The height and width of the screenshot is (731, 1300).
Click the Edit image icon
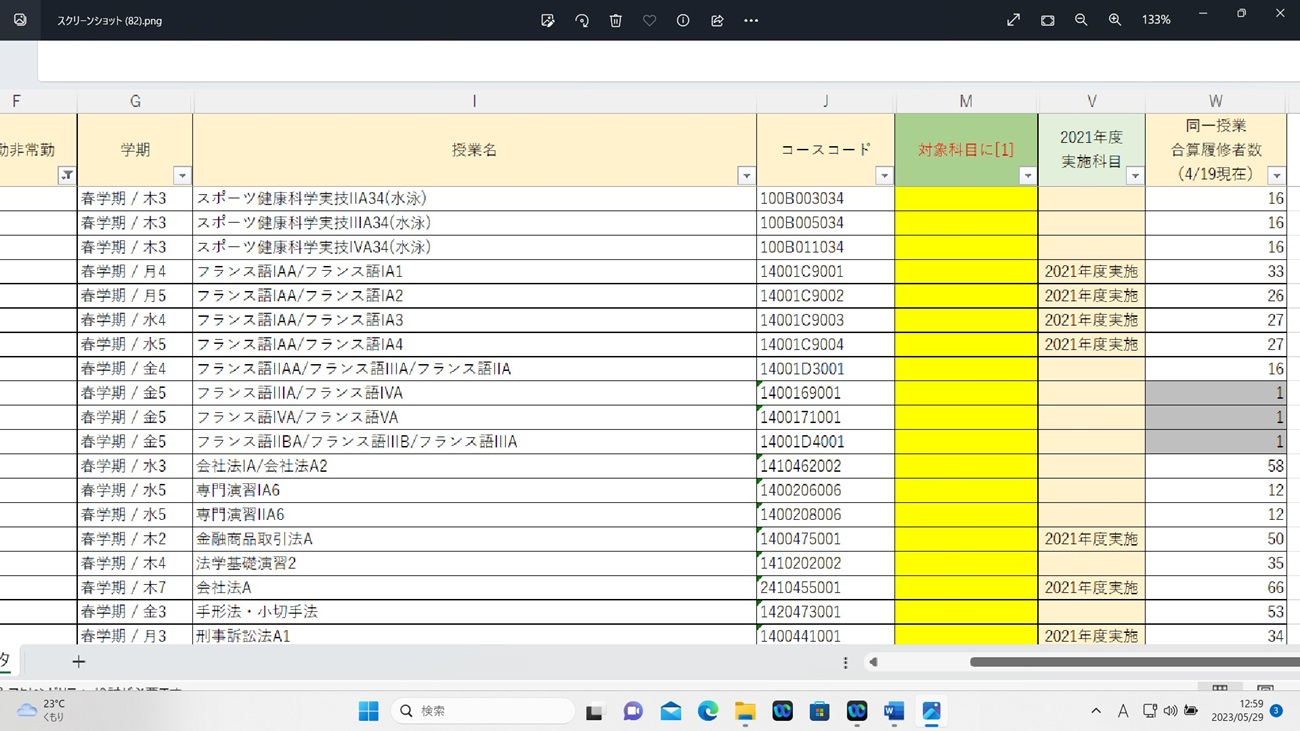point(547,20)
